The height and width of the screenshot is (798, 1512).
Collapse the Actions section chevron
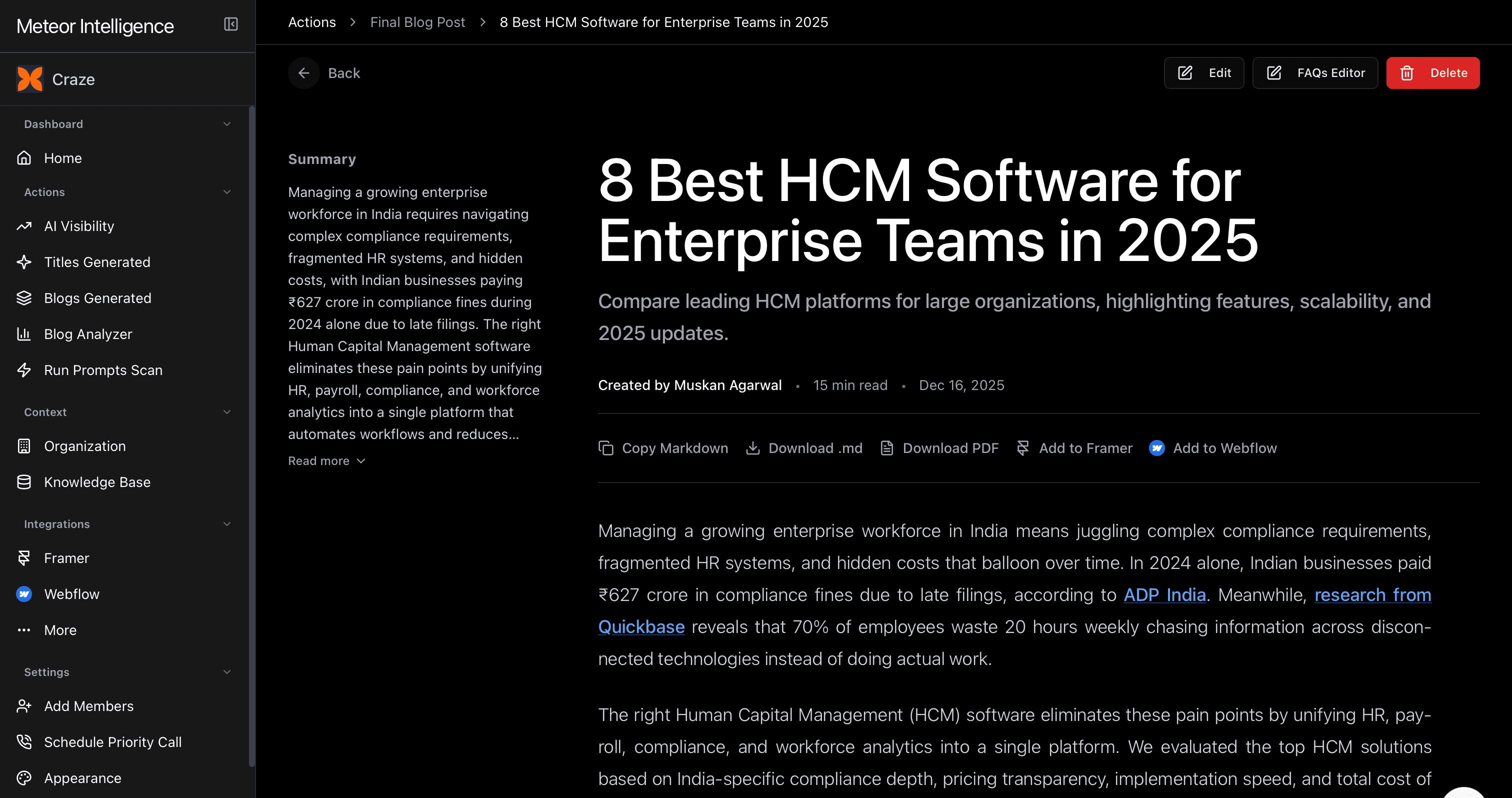point(226,192)
